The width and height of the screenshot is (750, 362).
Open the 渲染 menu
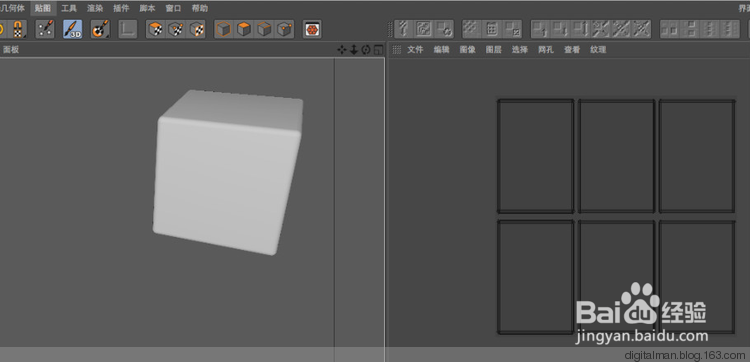tap(95, 9)
